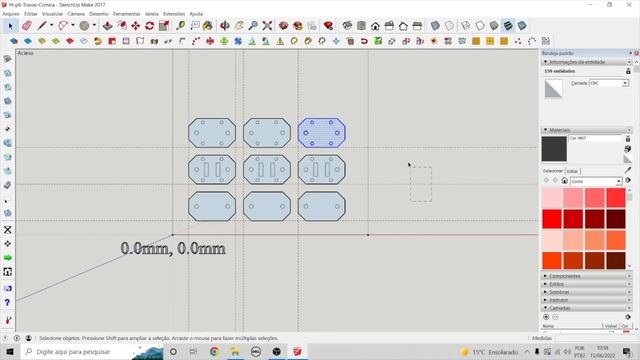Click the Camadas details arrow button
Screen dimensions: 640x360
coord(628,317)
